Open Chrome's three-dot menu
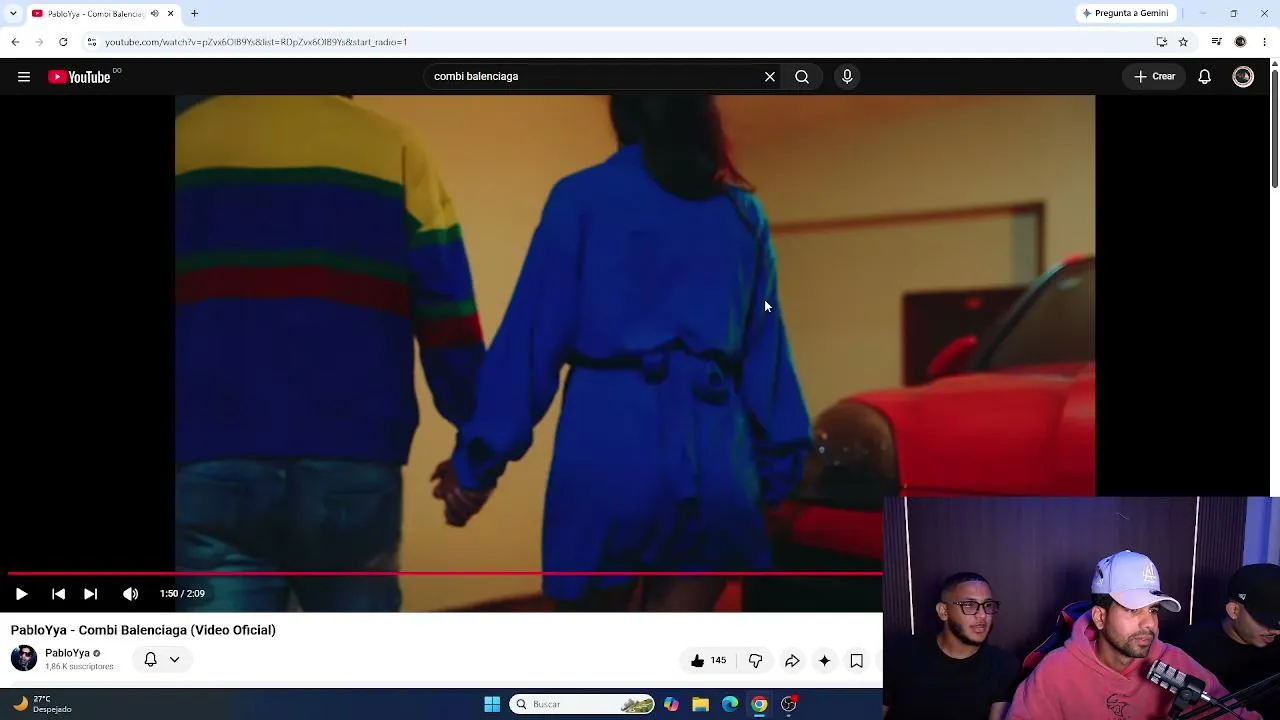 (1265, 42)
